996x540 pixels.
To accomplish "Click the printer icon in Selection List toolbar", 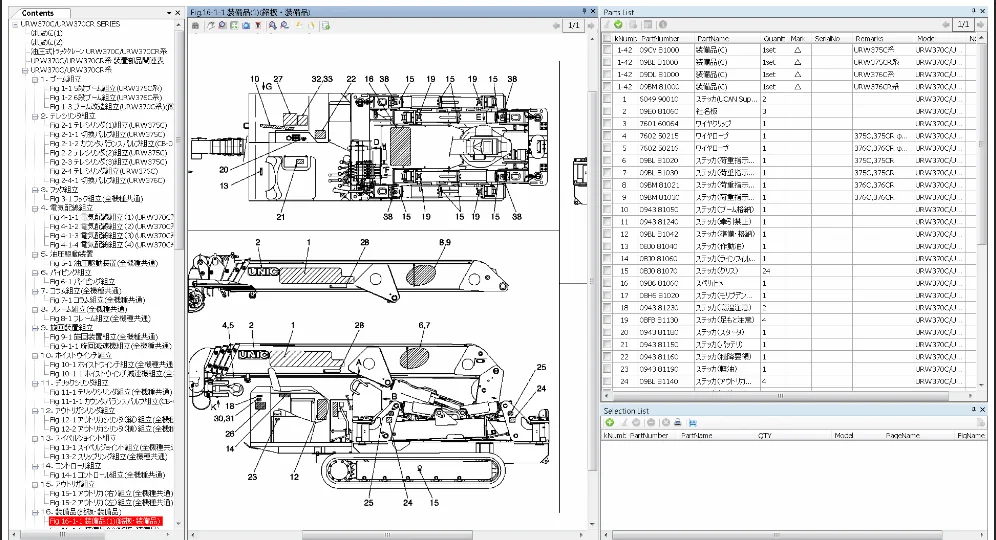I will [x=677, y=422].
